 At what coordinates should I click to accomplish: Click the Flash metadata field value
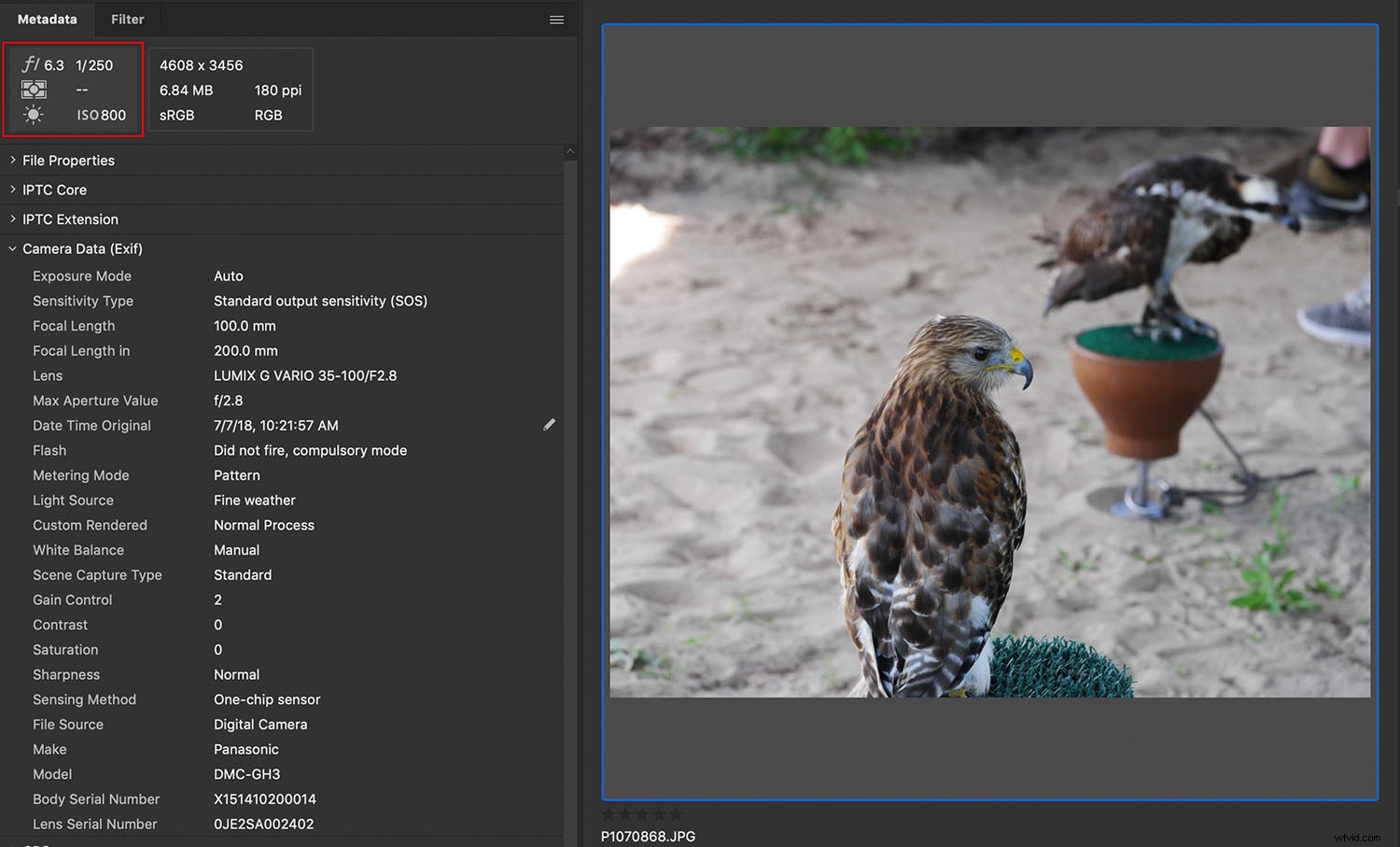(310, 450)
